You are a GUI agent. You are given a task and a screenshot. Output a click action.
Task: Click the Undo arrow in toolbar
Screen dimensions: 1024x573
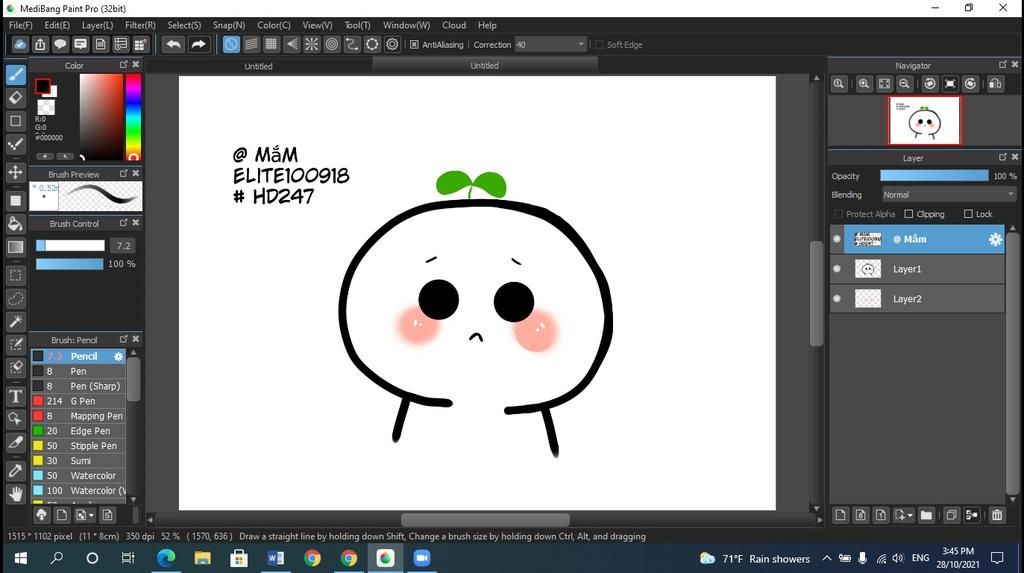coord(173,44)
